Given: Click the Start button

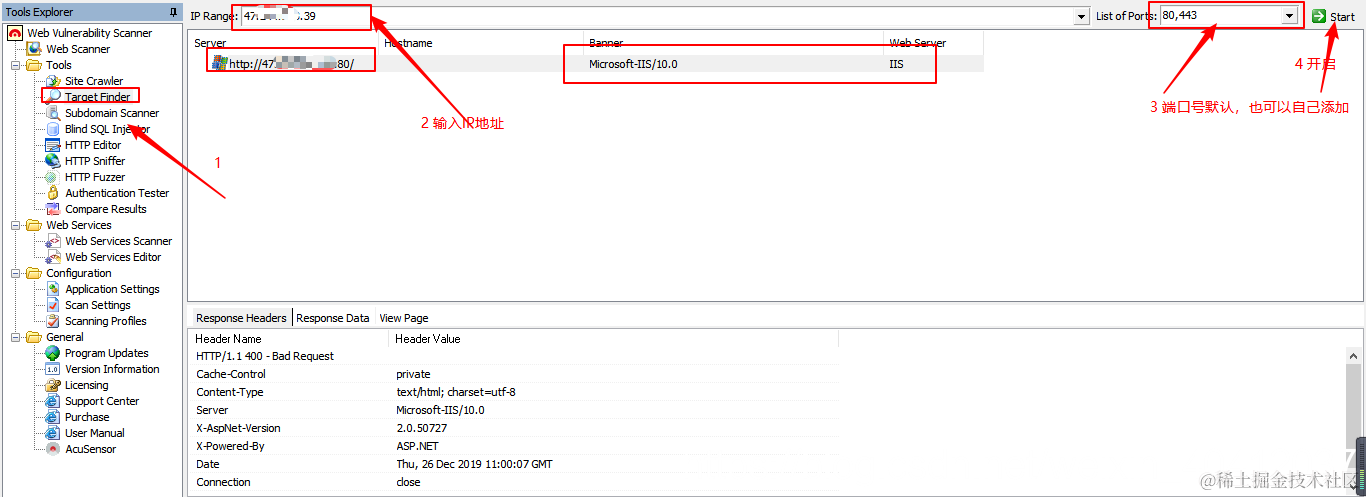Looking at the screenshot, I should click(1333, 17).
